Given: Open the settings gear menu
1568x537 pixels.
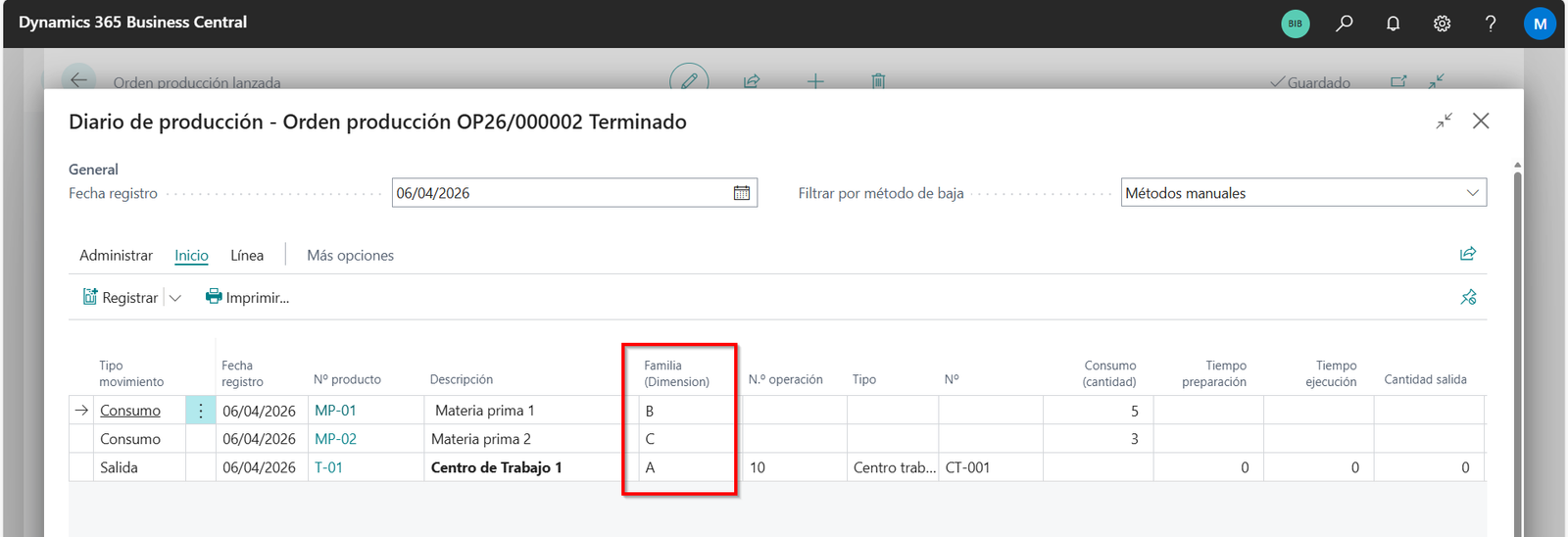Looking at the screenshot, I should click(x=1442, y=24).
